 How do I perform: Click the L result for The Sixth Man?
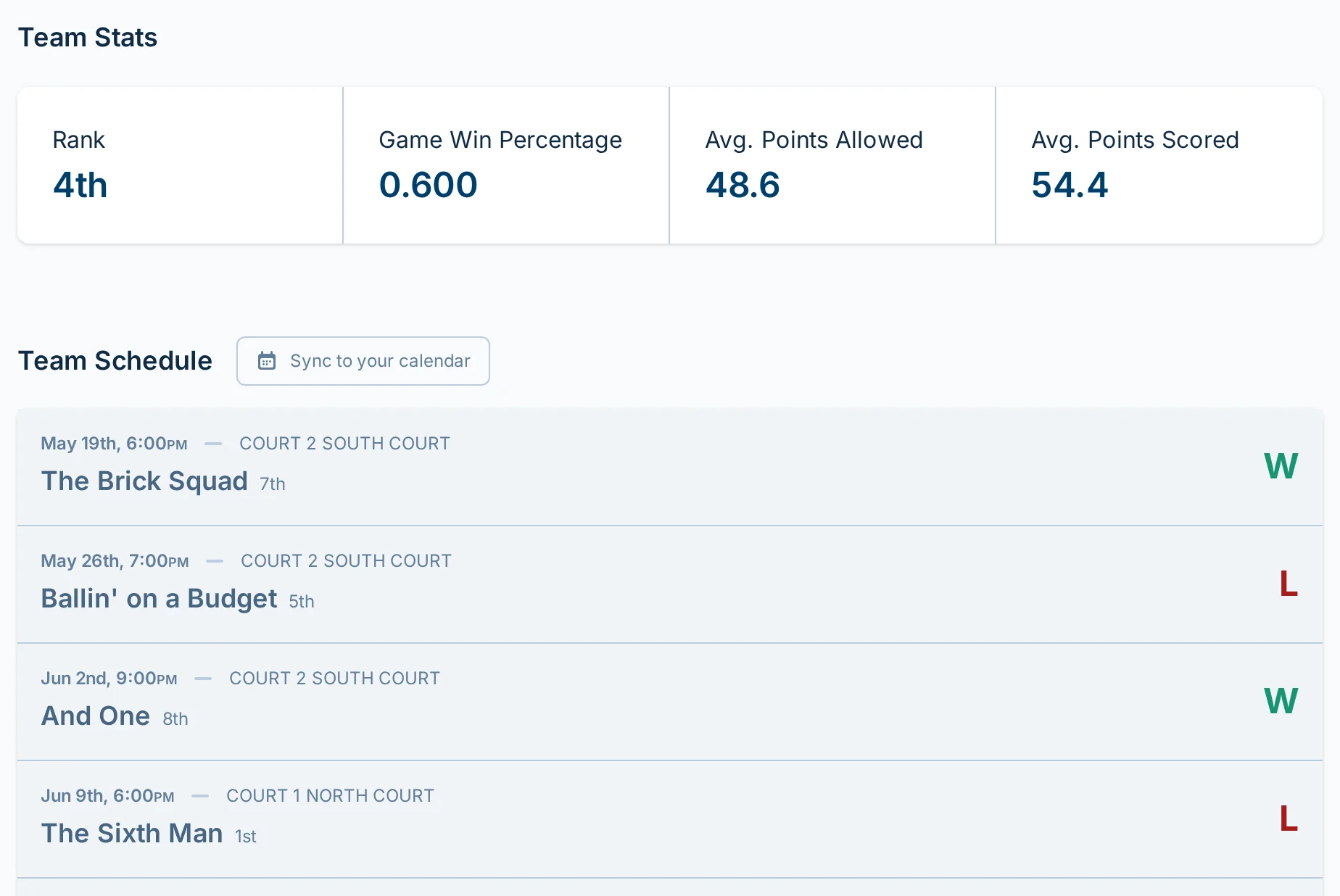pos(1289,818)
